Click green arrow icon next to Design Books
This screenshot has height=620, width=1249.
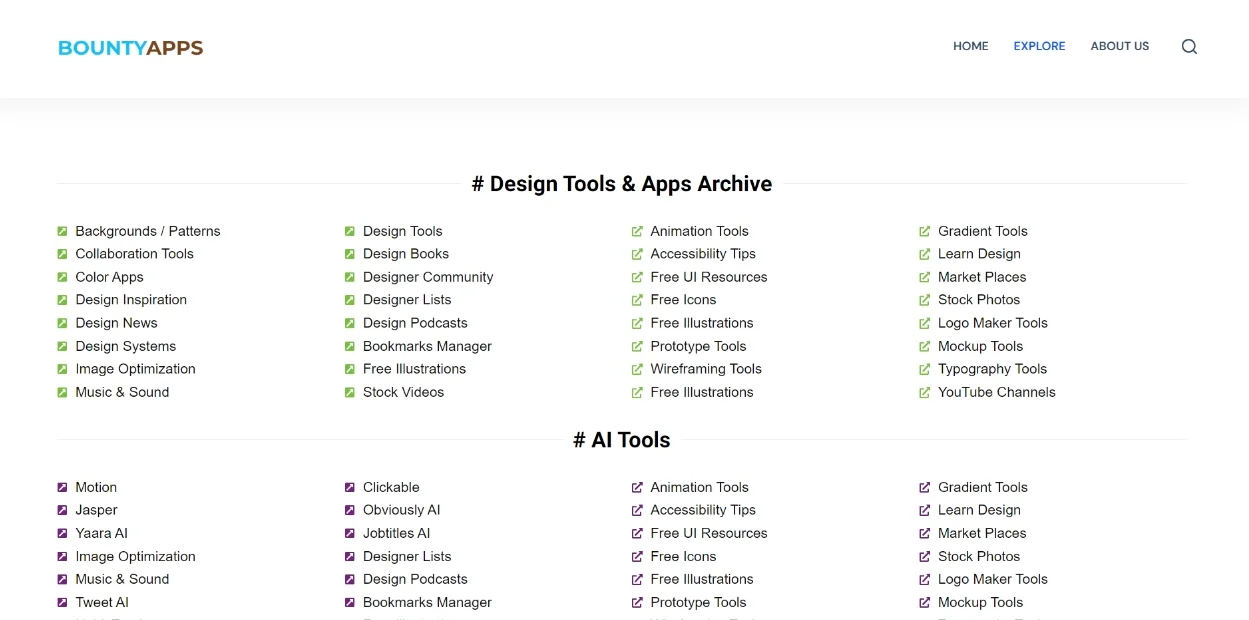350,254
